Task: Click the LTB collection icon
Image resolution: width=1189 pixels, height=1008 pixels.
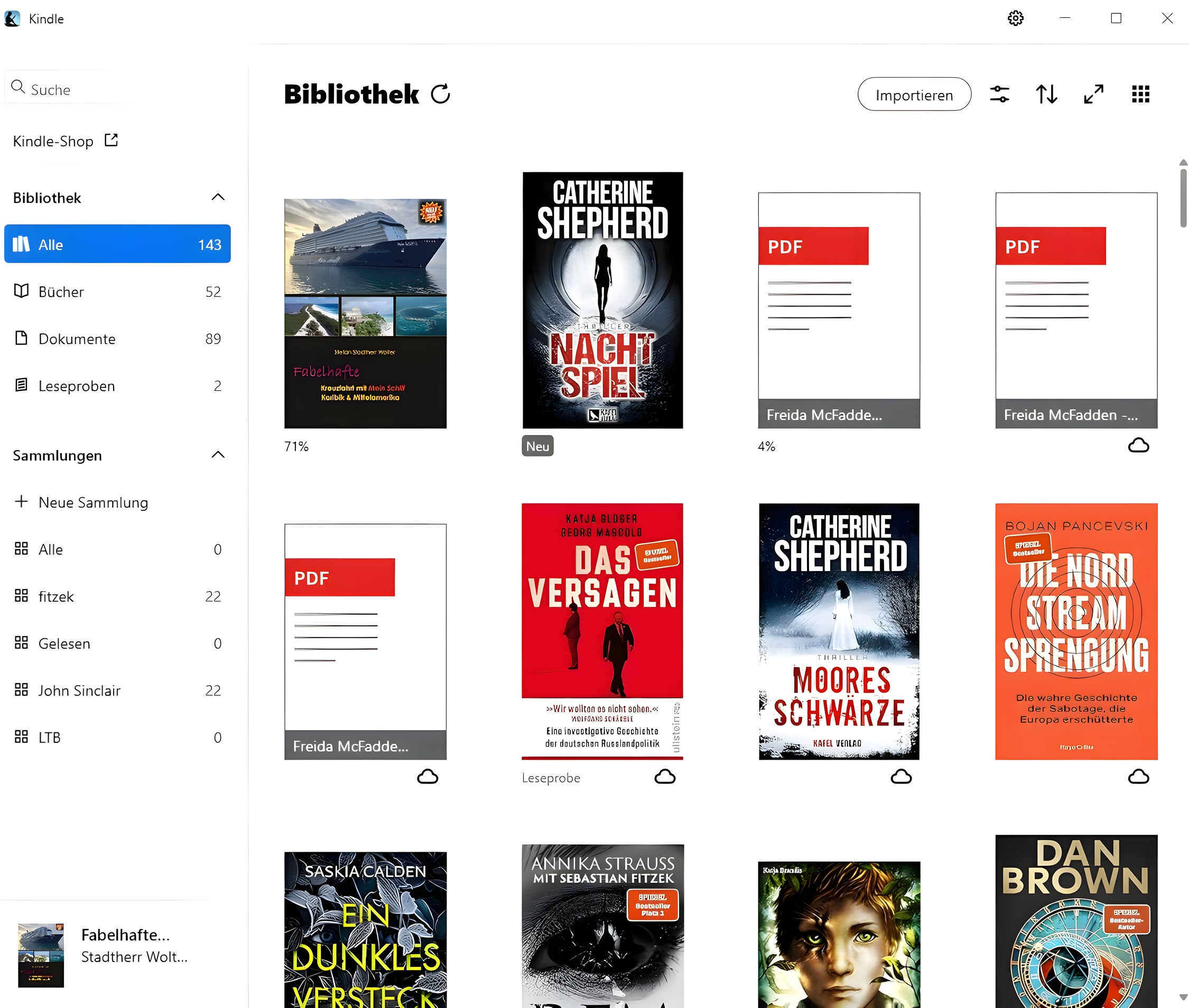Action: (21, 736)
